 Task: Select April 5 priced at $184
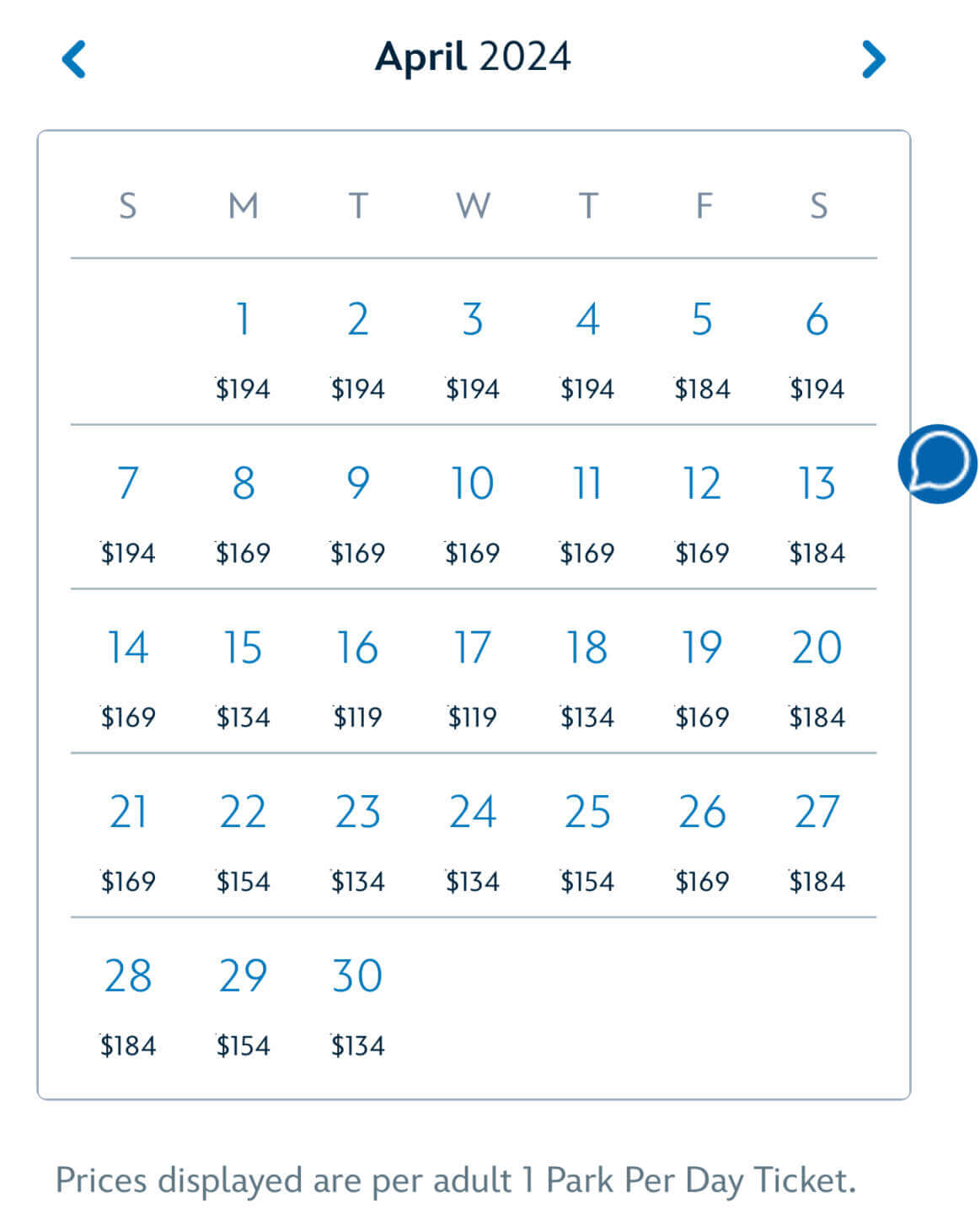(x=702, y=350)
